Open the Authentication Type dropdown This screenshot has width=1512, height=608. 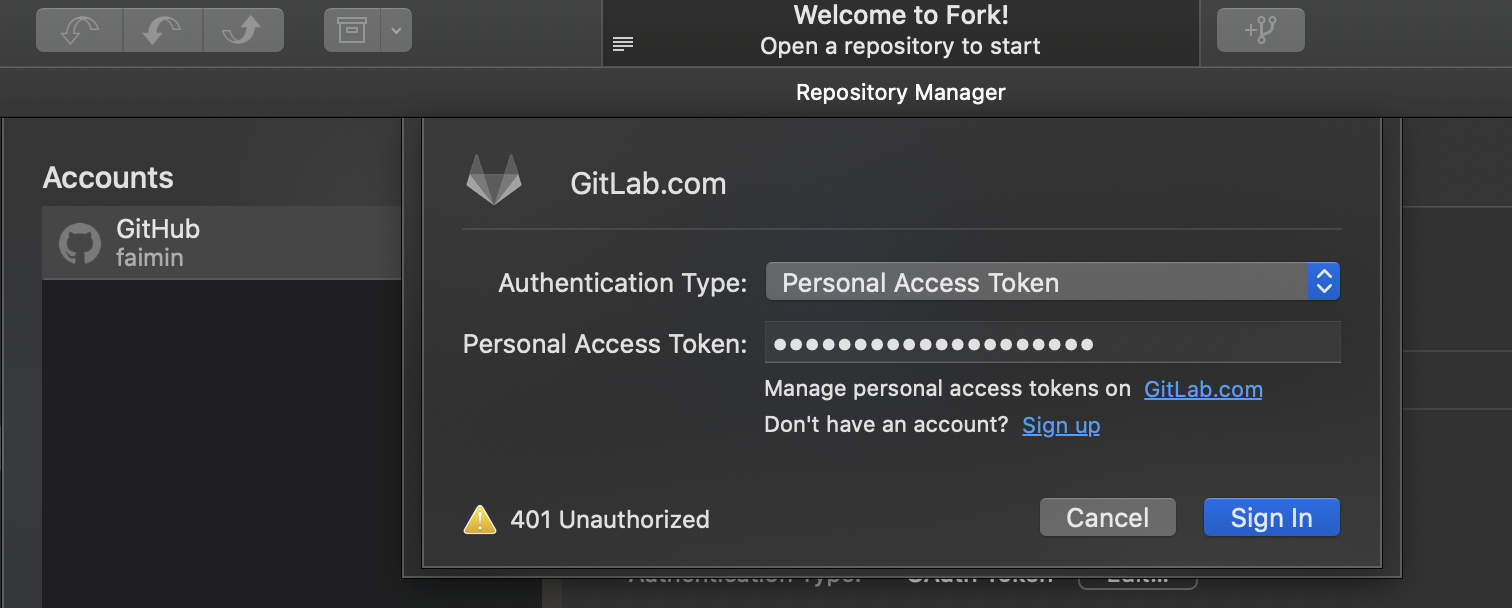1052,281
